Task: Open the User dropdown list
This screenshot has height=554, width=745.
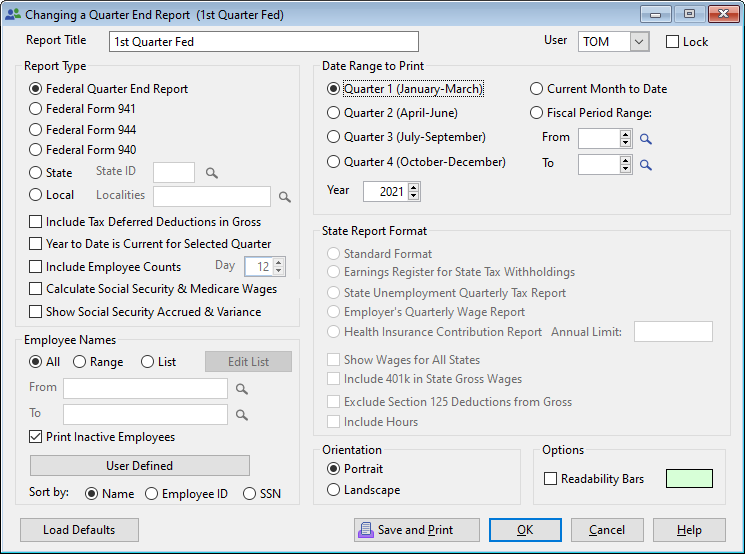Action: (639, 42)
